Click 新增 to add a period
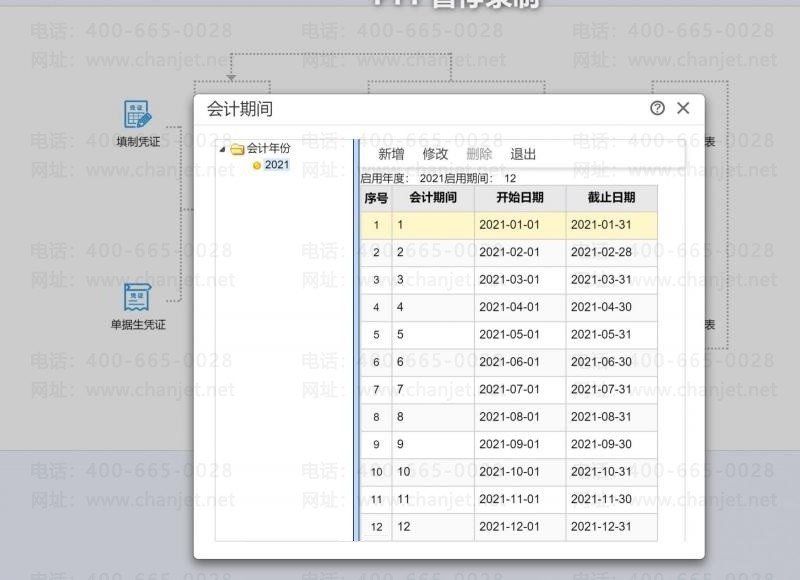The image size is (800, 580). [x=391, y=154]
